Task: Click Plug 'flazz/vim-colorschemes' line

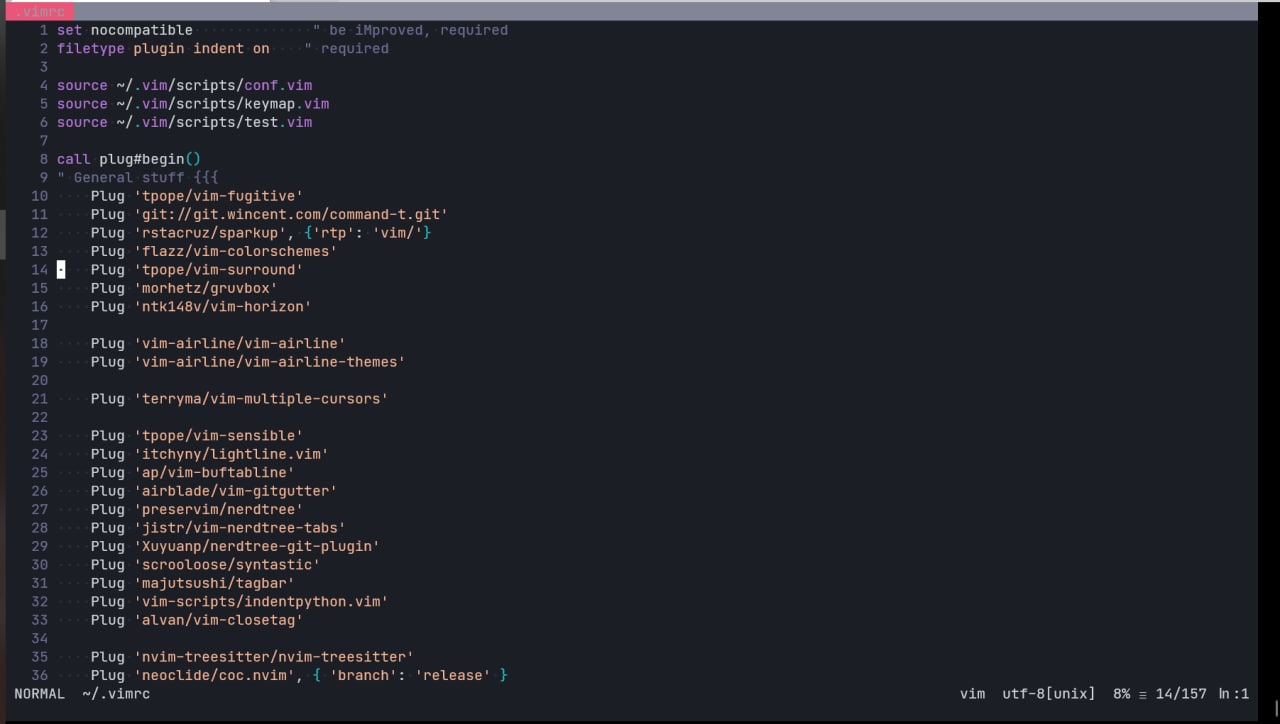Action: (214, 251)
